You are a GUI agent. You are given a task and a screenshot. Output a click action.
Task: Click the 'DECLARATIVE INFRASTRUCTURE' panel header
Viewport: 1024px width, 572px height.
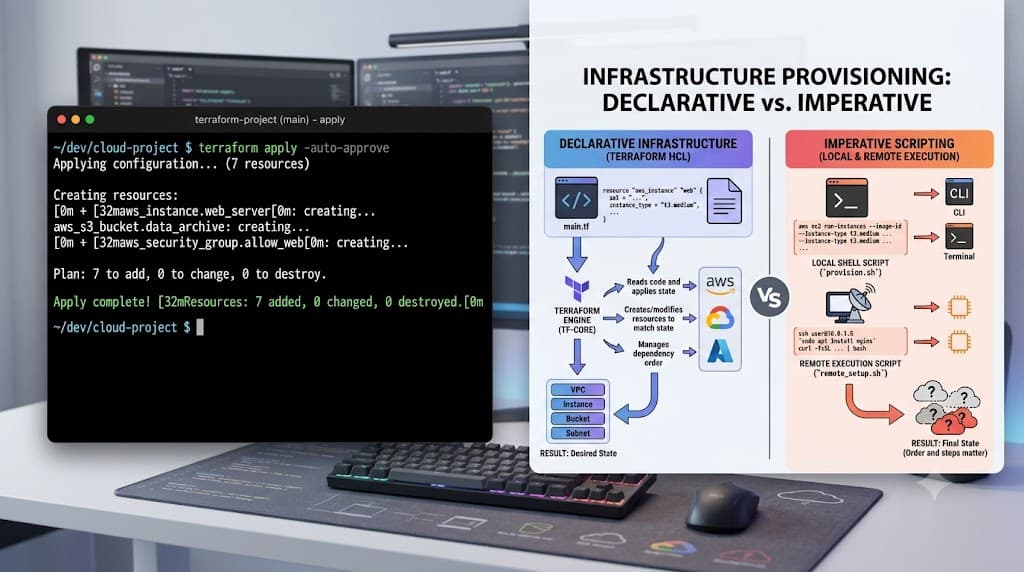[x=648, y=149]
